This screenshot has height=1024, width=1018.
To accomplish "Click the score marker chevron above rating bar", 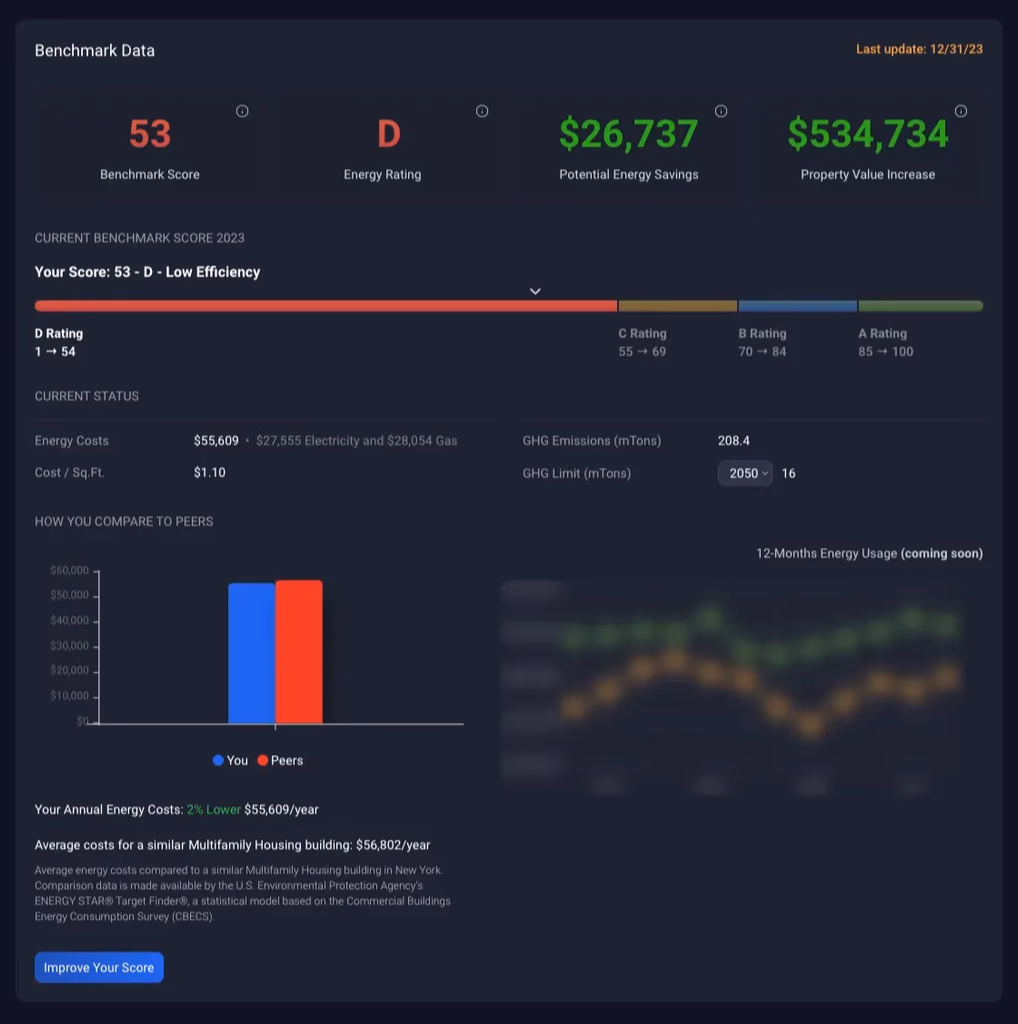I will (x=535, y=291).
